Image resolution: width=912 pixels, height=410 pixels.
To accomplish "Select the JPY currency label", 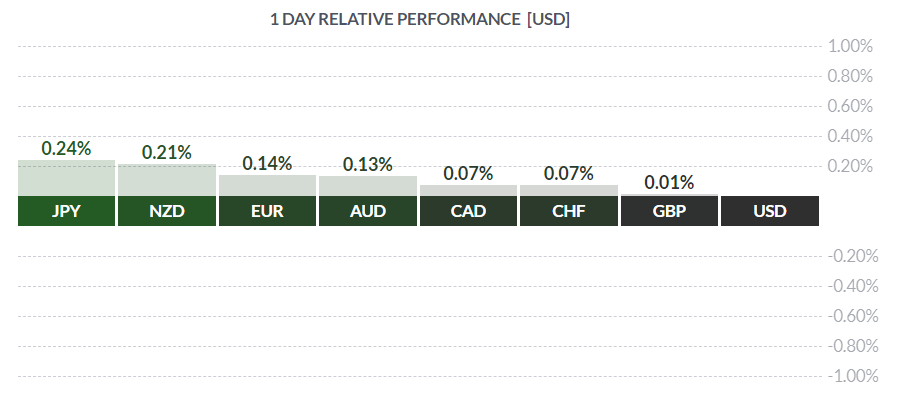I will tap(66, 211).
